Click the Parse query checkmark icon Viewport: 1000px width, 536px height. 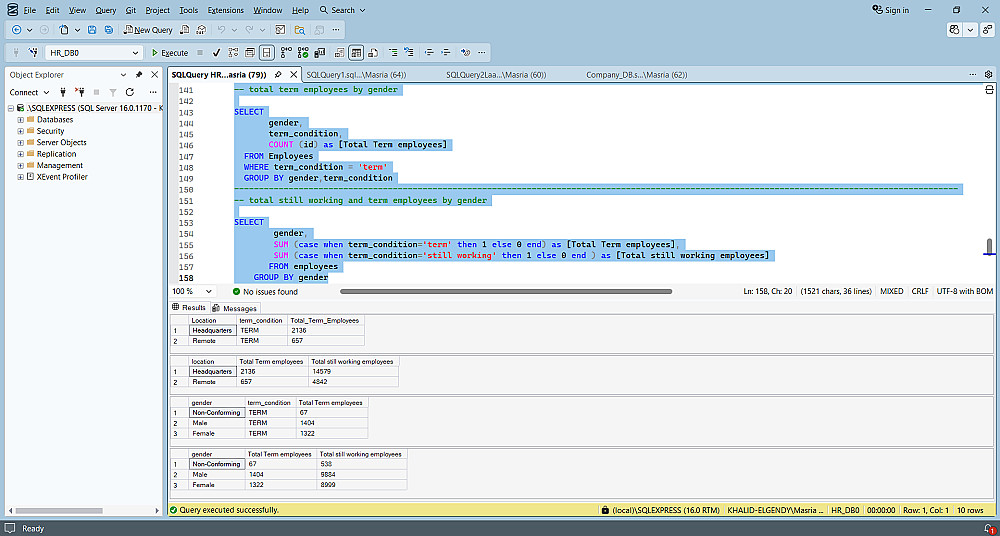click(x=216, y=52)
